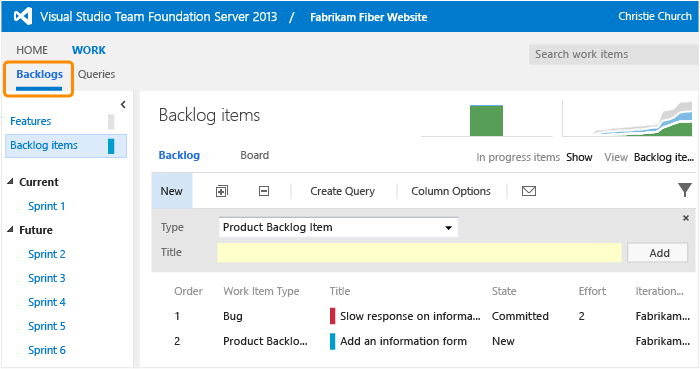Screen dimensions: 700x369
Task: Open the Fabrikam Fiber Website project link
Action: [368, 17]
